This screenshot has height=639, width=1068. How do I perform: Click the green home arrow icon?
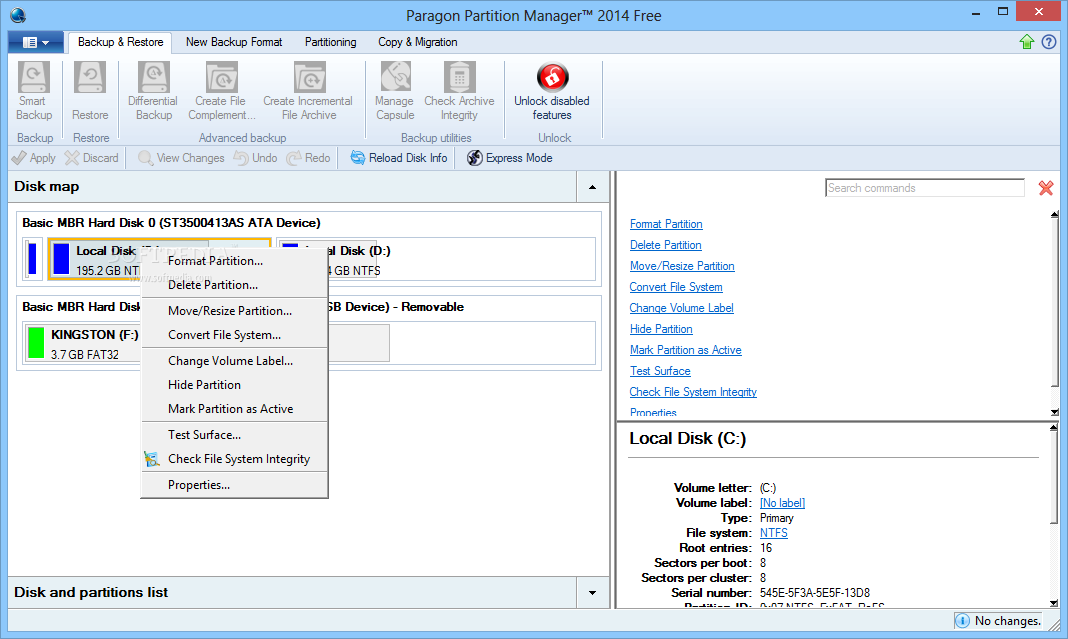pyautogui.click(x=1026, y=42)
